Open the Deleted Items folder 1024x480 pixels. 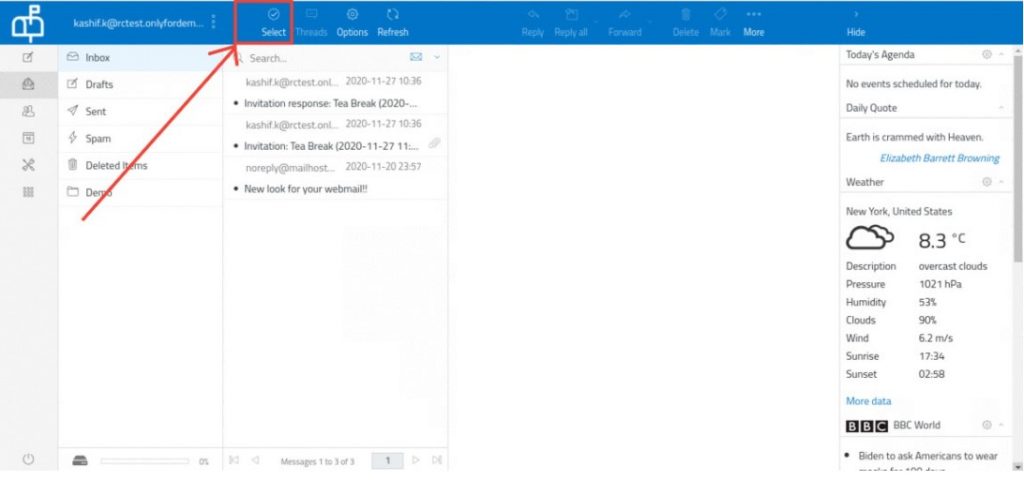tap(116, 166)
